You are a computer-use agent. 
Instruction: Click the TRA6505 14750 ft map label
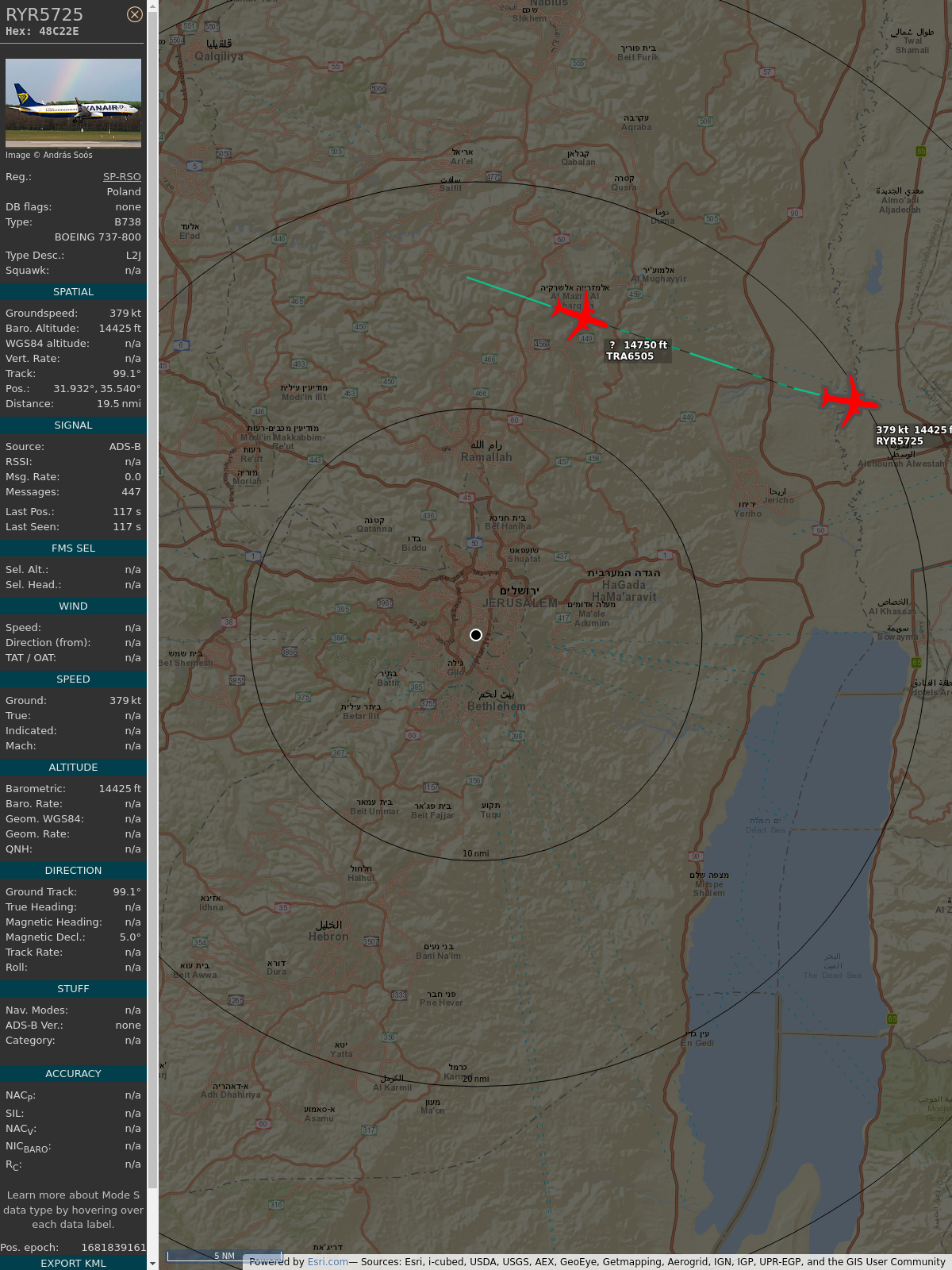pos(638,350)
